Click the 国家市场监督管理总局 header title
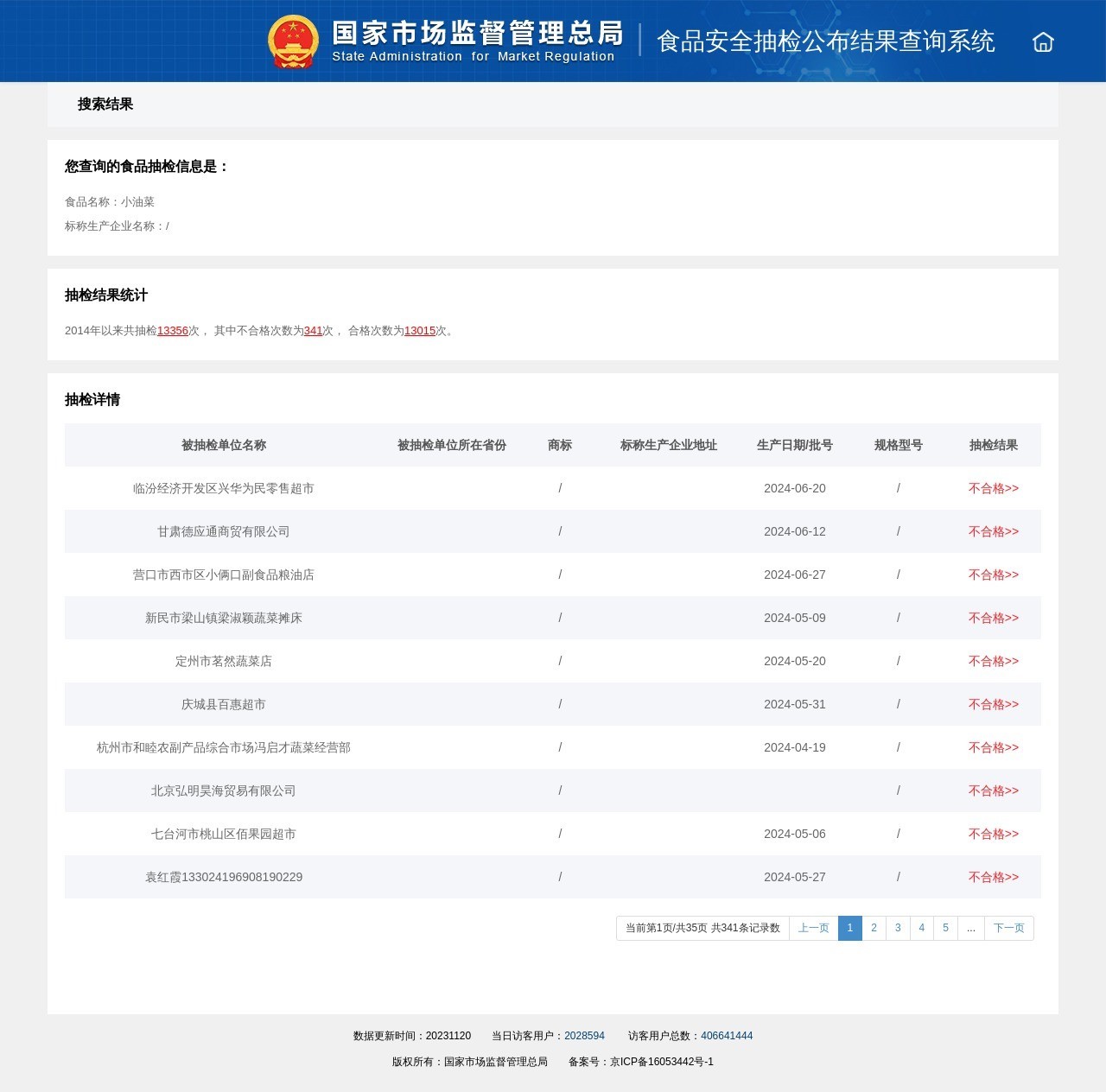 click(x=477, y=34)
